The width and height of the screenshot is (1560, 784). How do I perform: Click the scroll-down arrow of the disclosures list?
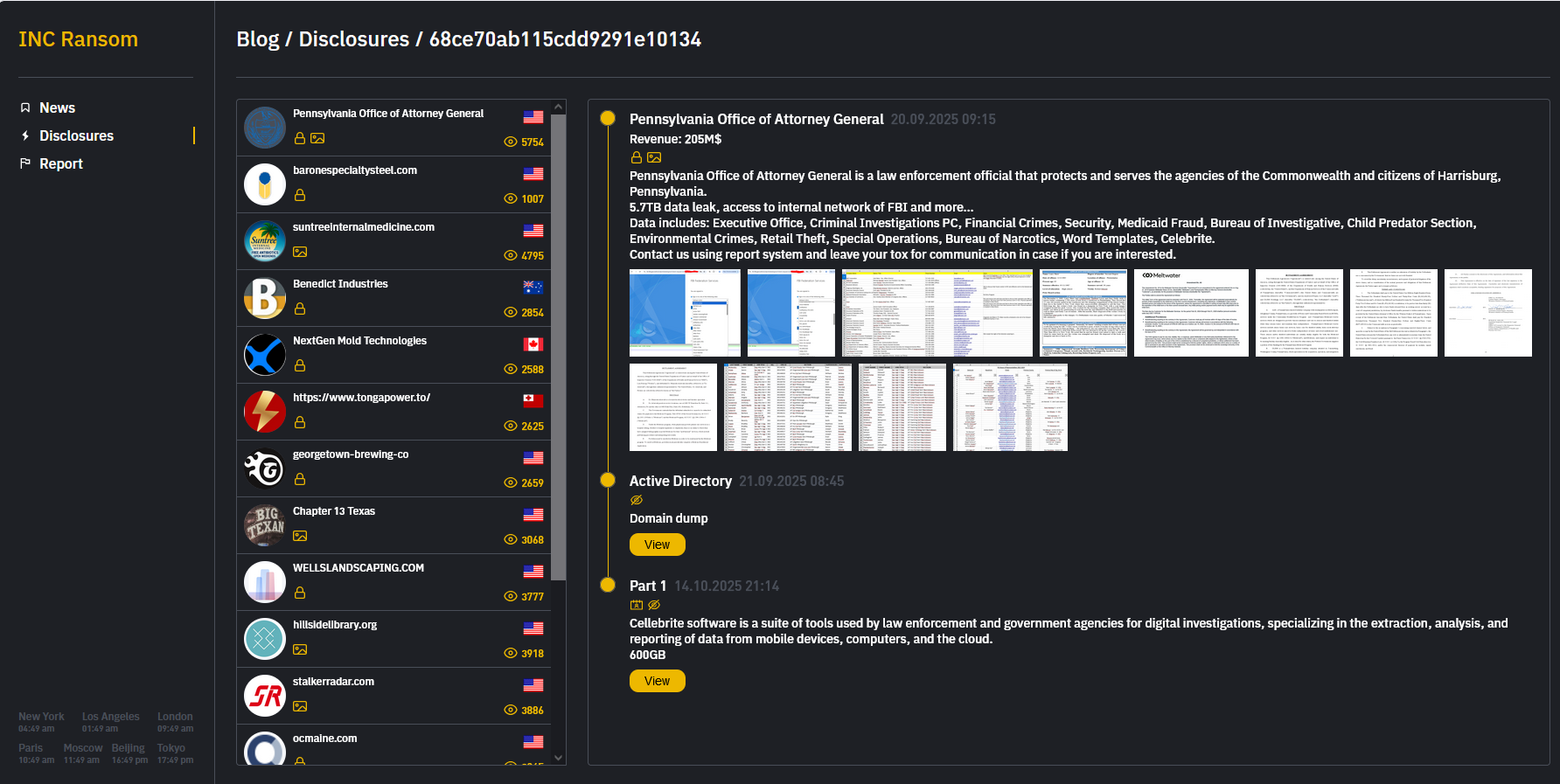click(x=559, y=758)
